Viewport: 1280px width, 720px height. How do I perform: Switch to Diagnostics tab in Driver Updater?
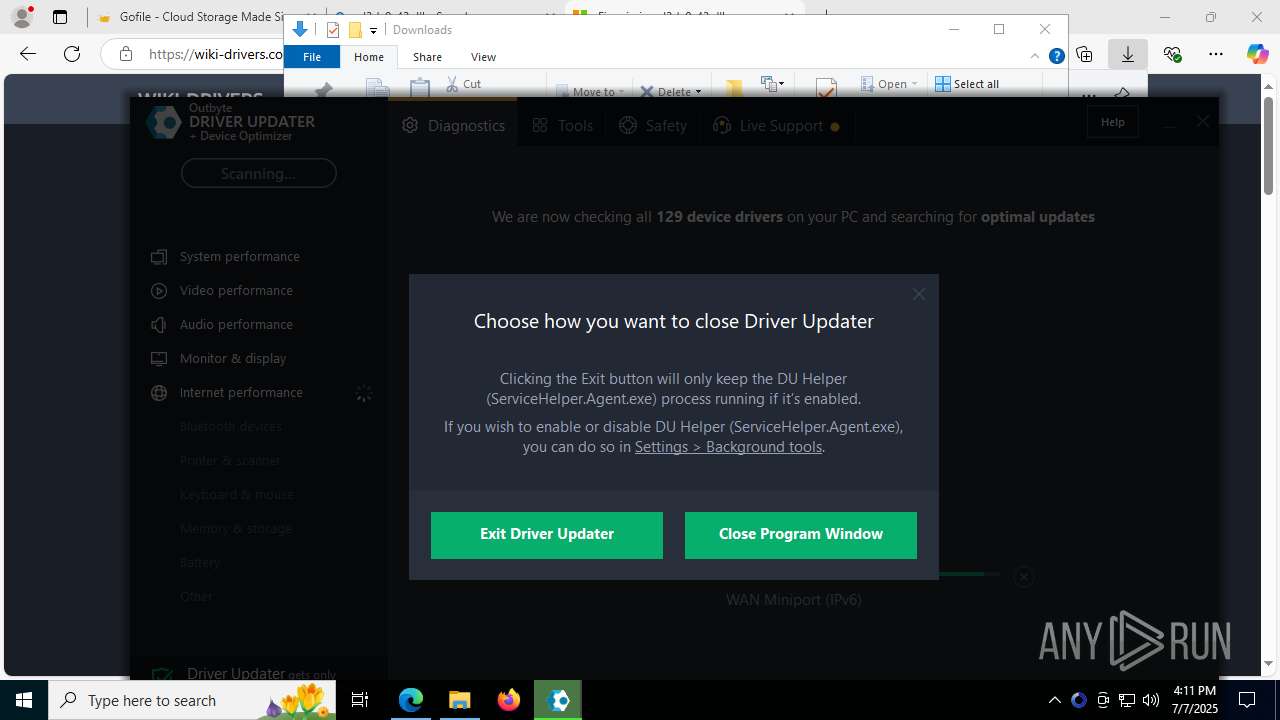coord(454,126)
